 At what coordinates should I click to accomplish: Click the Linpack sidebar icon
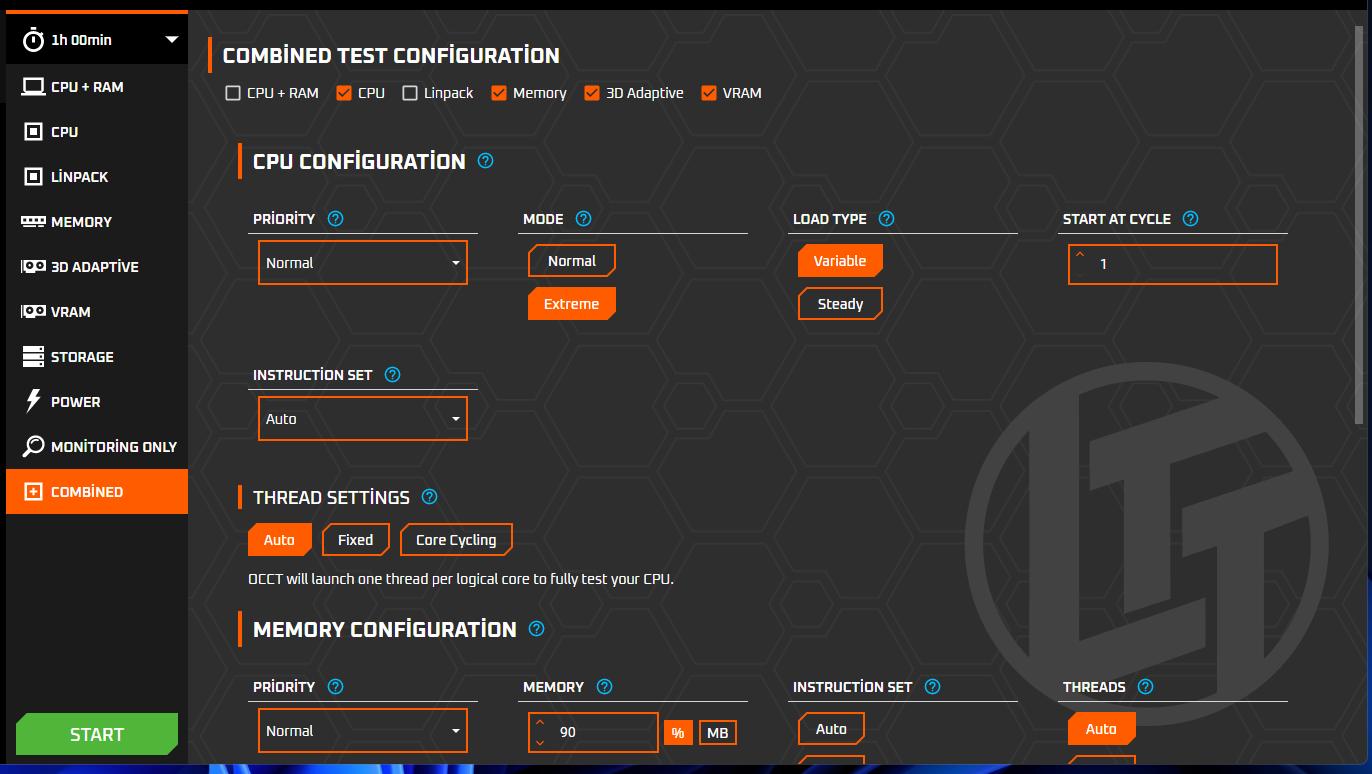pyautogui.click(x=33, y=177)
